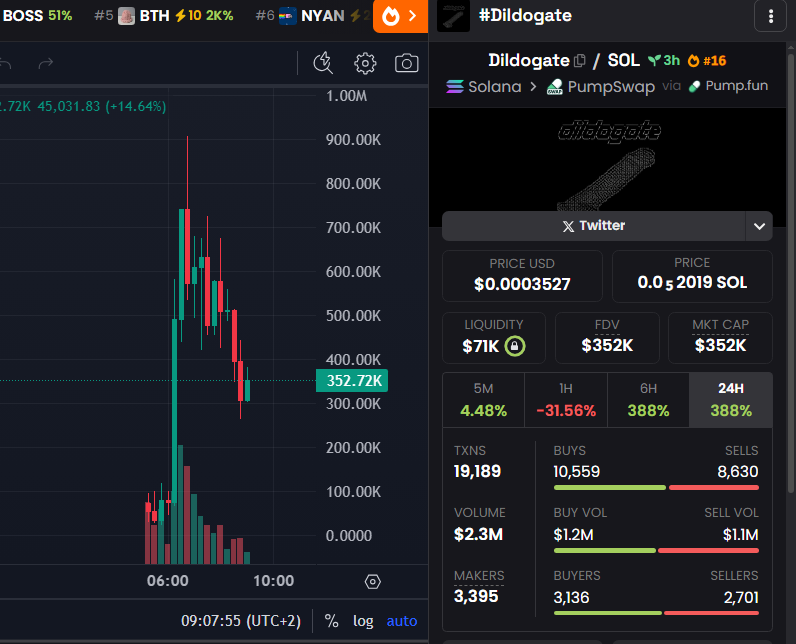Image resolution: width=796 pixels, height=644 pixels.
Task: Select the 1H timeframe tab
Action: click(x=566, y=400)
